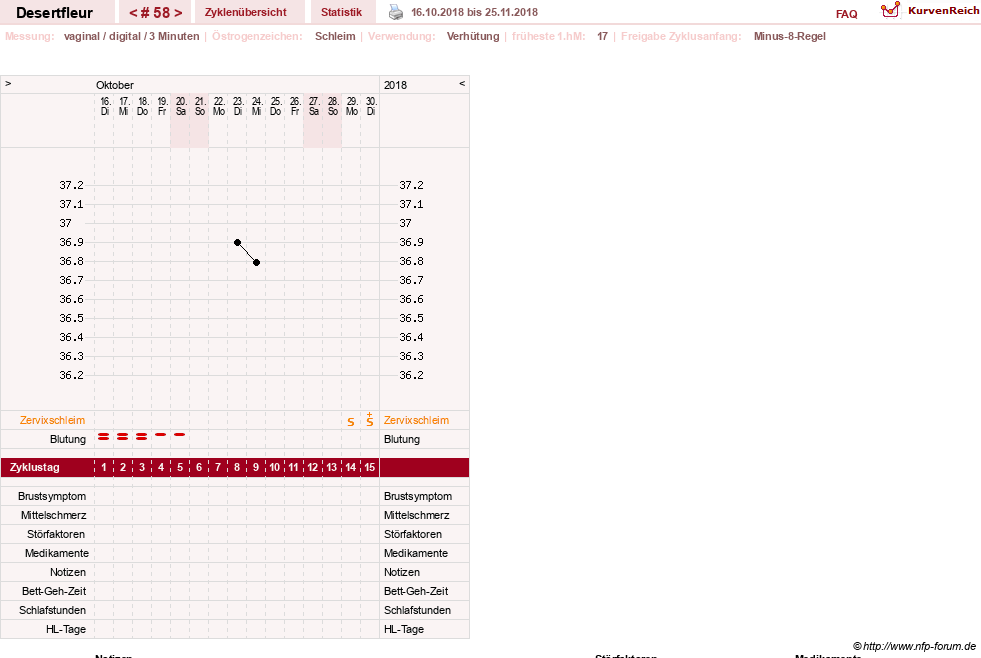This screenshot has width=981, height=658.
Task: Select the 'vaginal / digital / 3 Minuten' setting
Action: (x=131, y=36)
